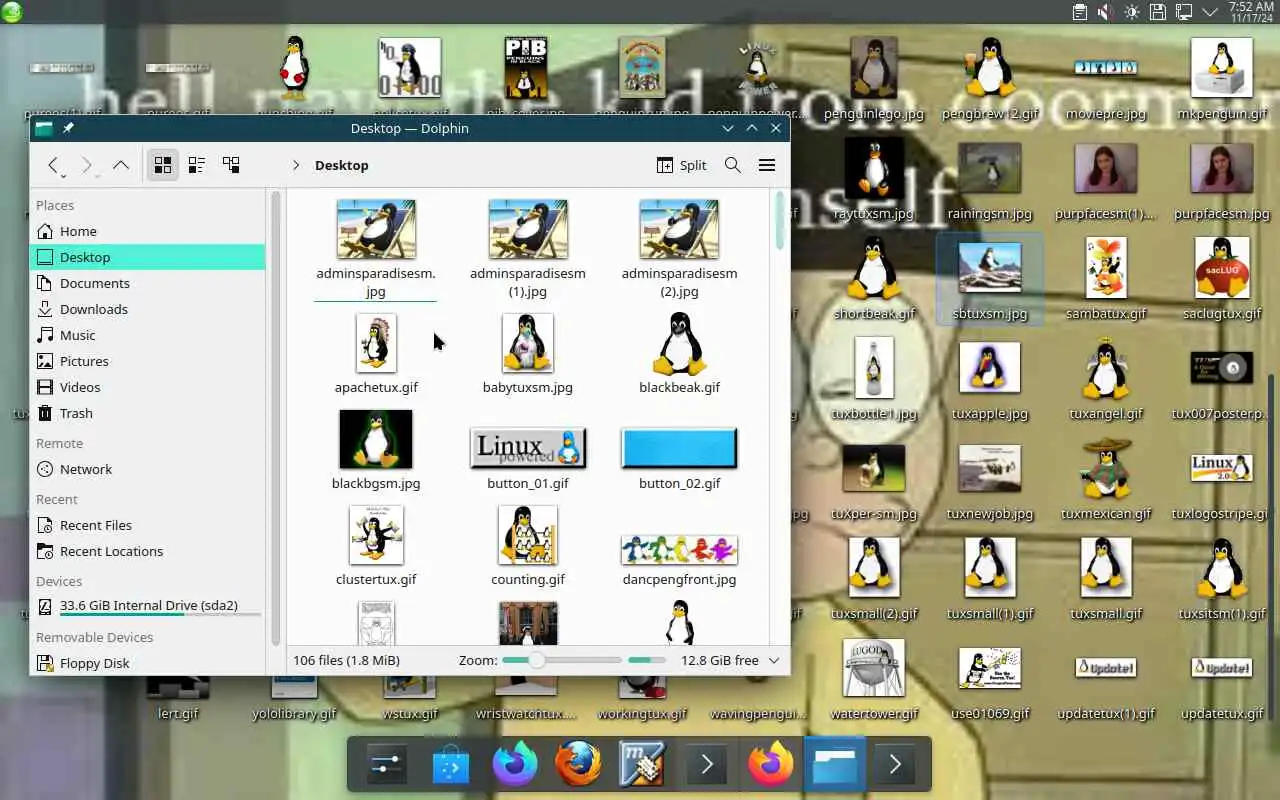The height and width of the screenshot is (800, 1280).
Task: Click the free space bar in status bar
Action: point(647,660)
